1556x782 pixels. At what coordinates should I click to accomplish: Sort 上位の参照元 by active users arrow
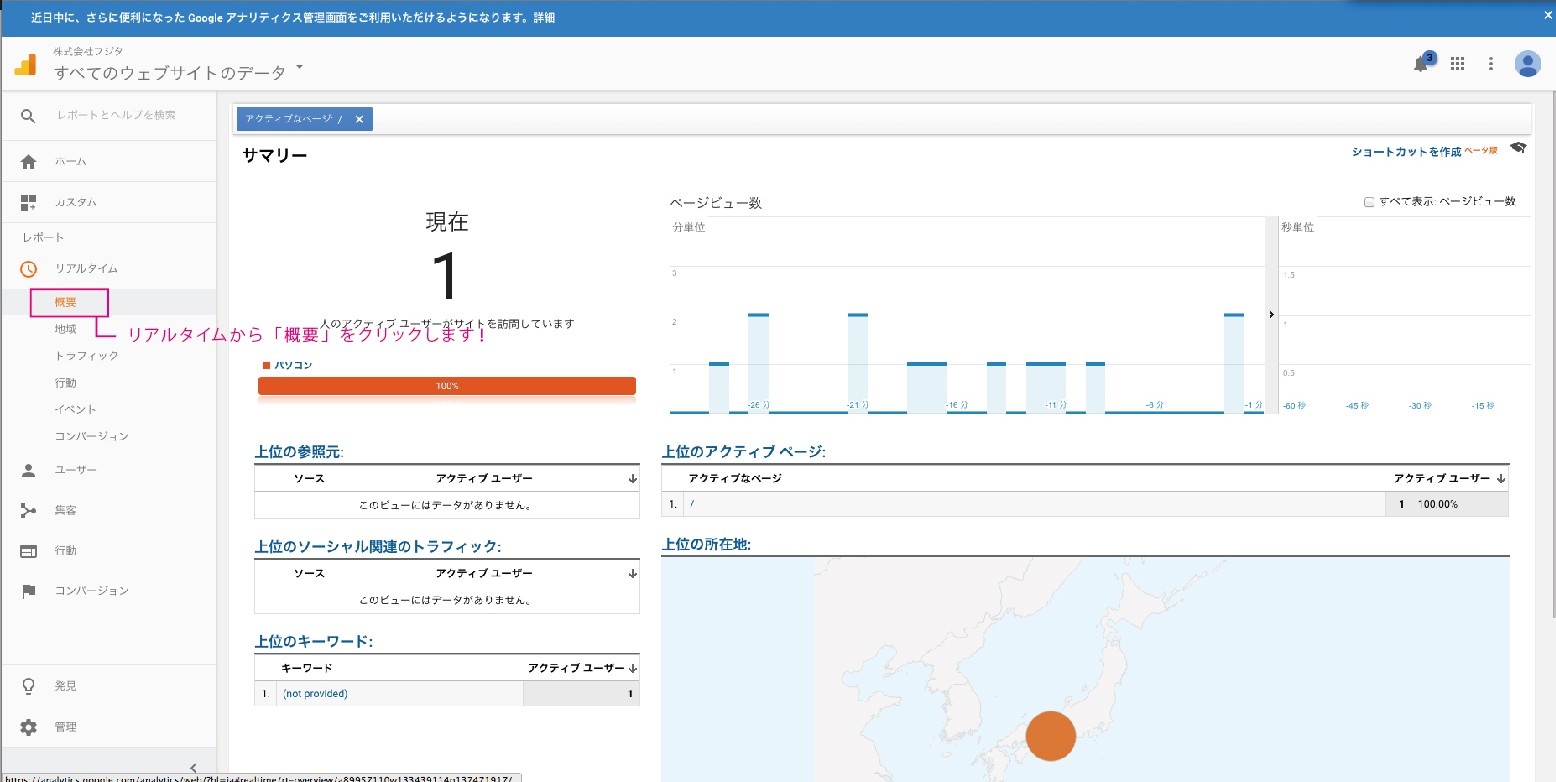tap(632, 479)
